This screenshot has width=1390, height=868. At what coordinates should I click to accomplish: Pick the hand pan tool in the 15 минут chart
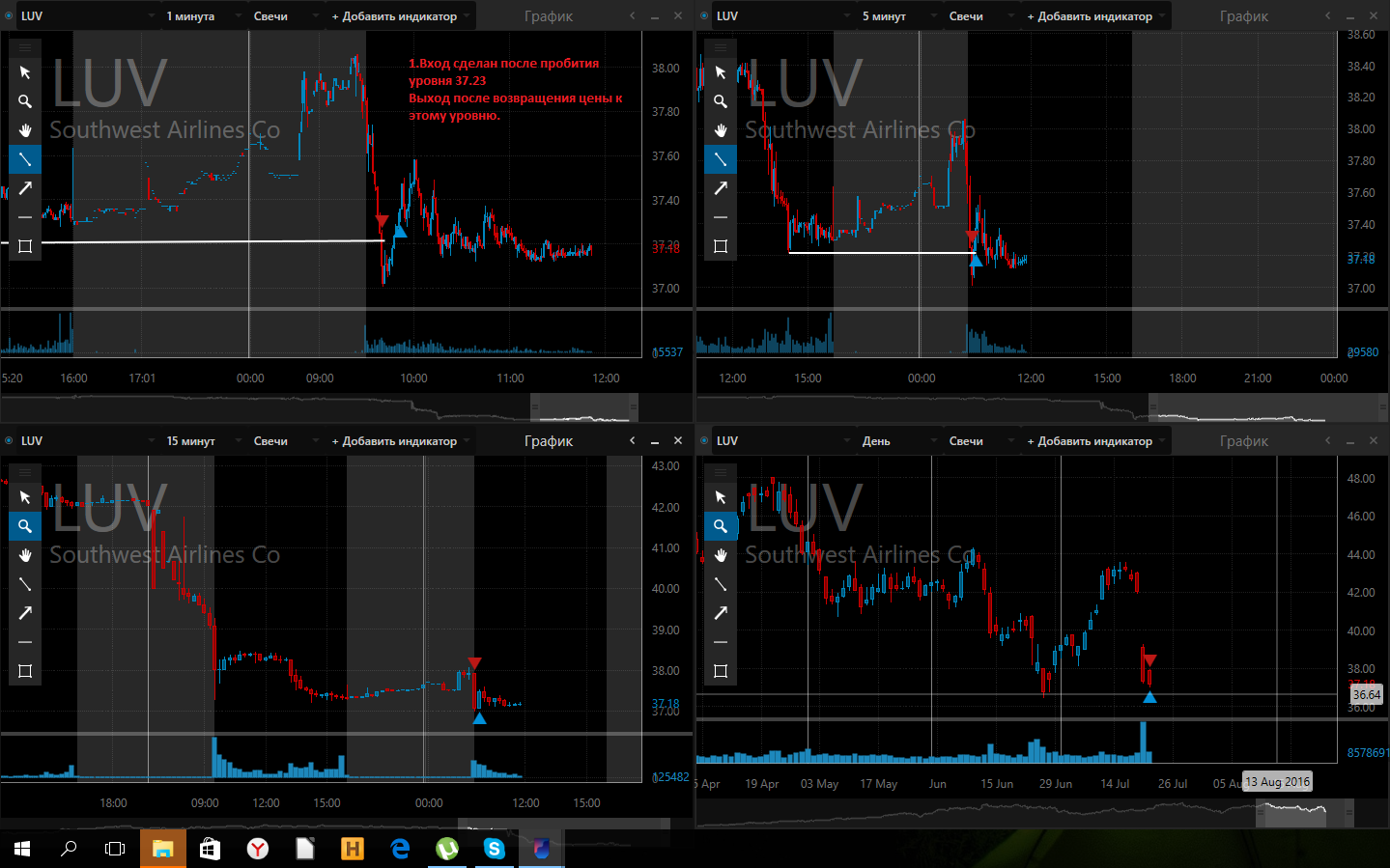(25, 555)
